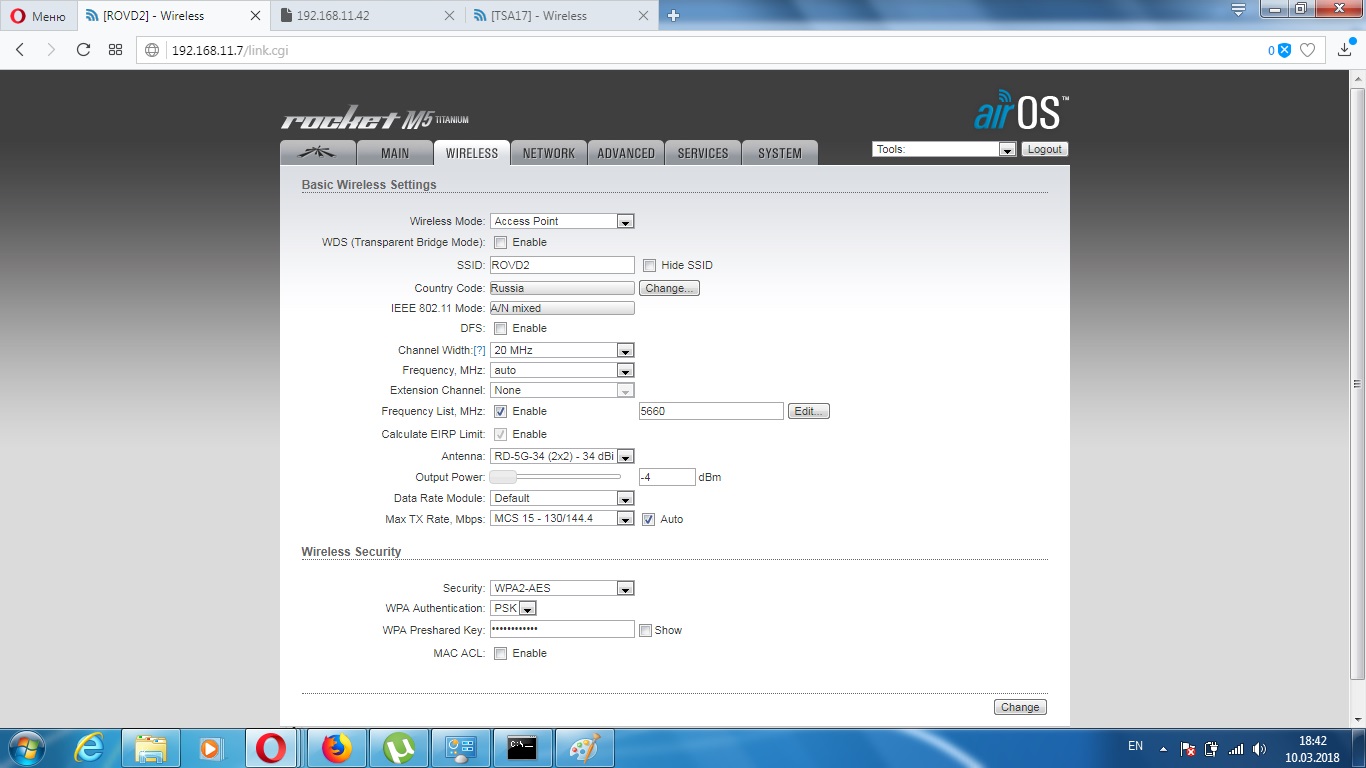Open the Antenna selection dropdown

(562, 456)
